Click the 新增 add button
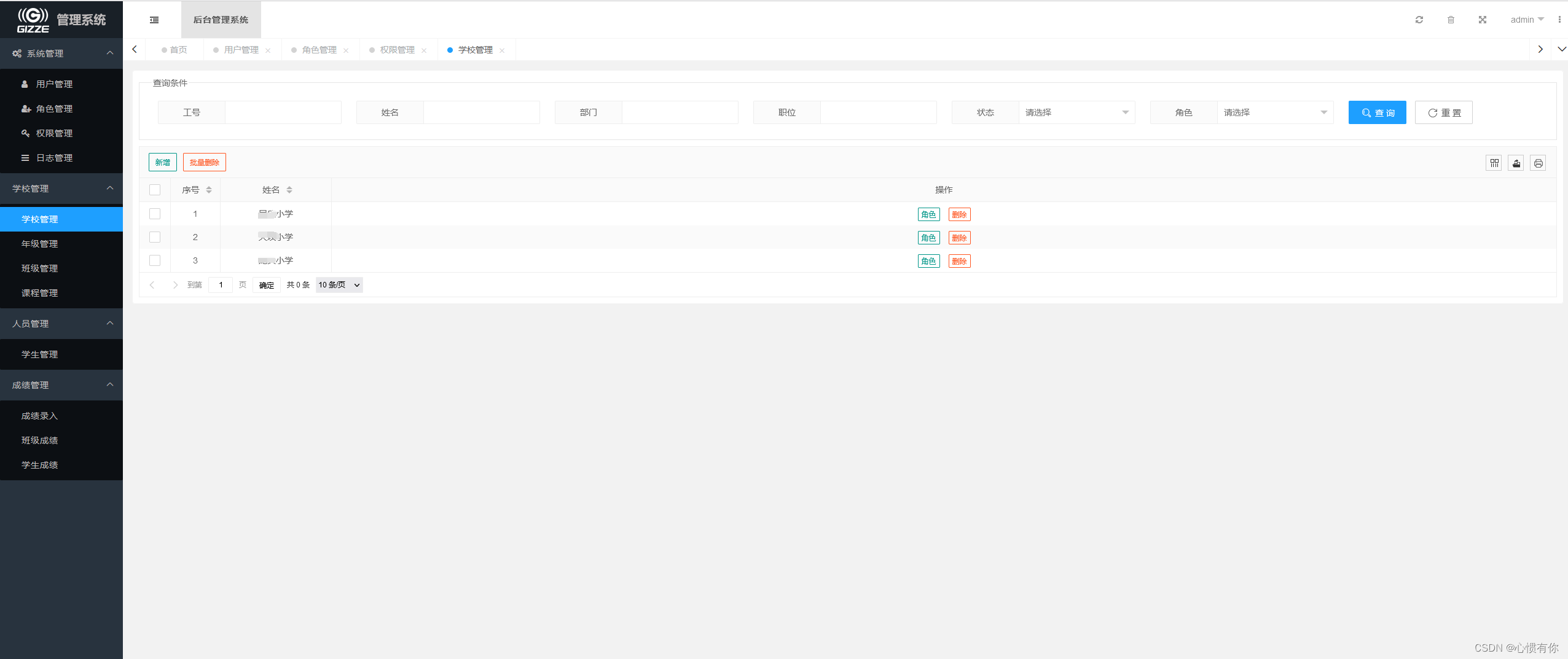The height and width of the screenshot is (659, 1568). tap(163, 162)
